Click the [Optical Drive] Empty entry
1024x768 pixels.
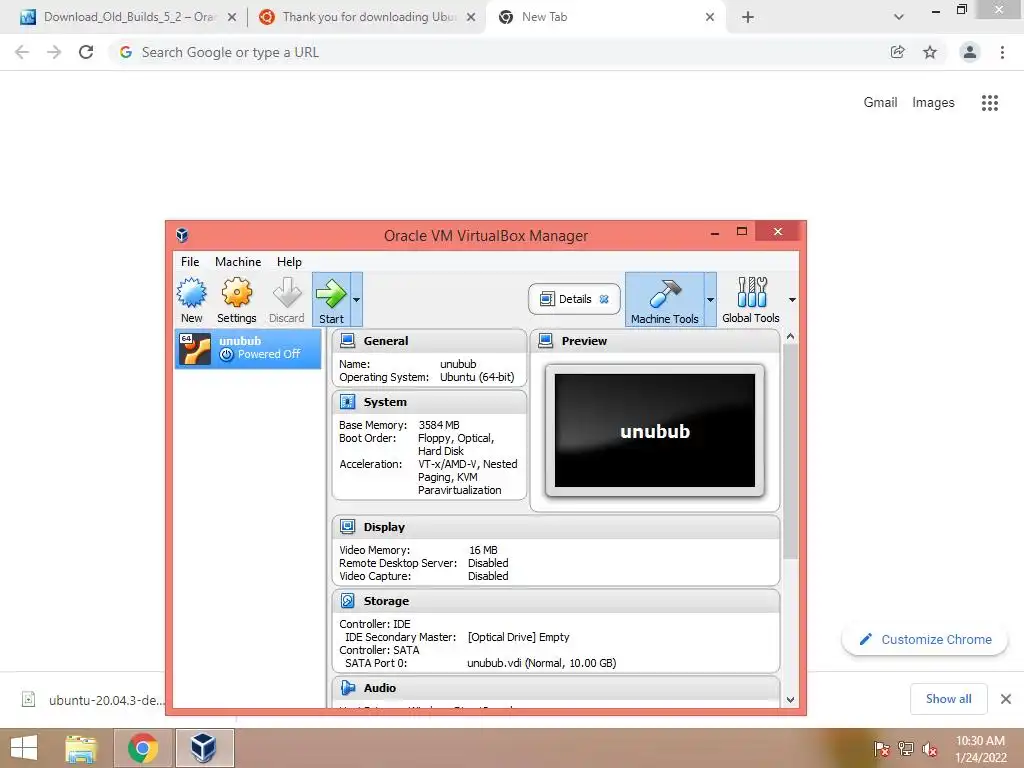(x=519, y=637)
